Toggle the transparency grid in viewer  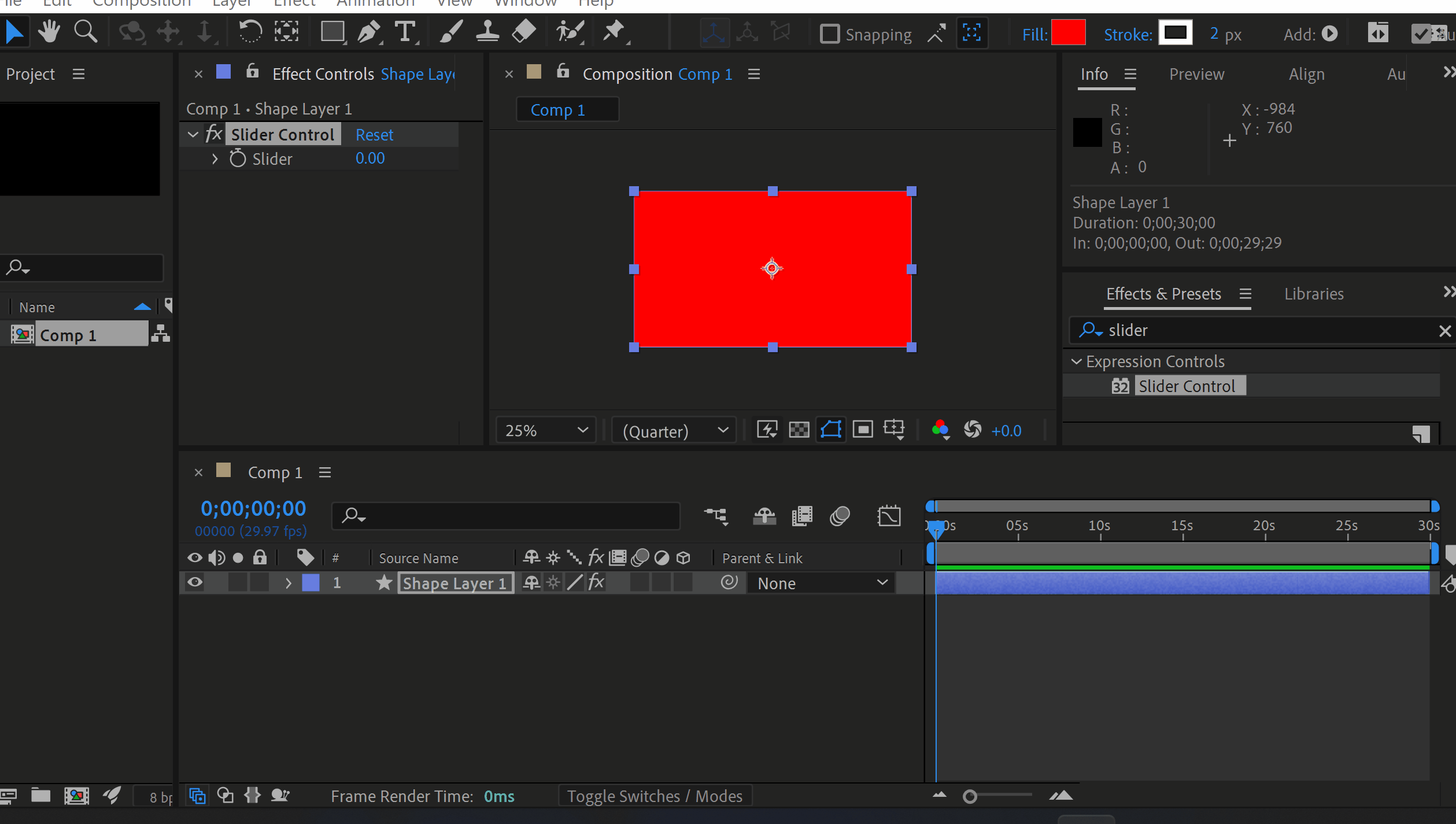point(799,430)
